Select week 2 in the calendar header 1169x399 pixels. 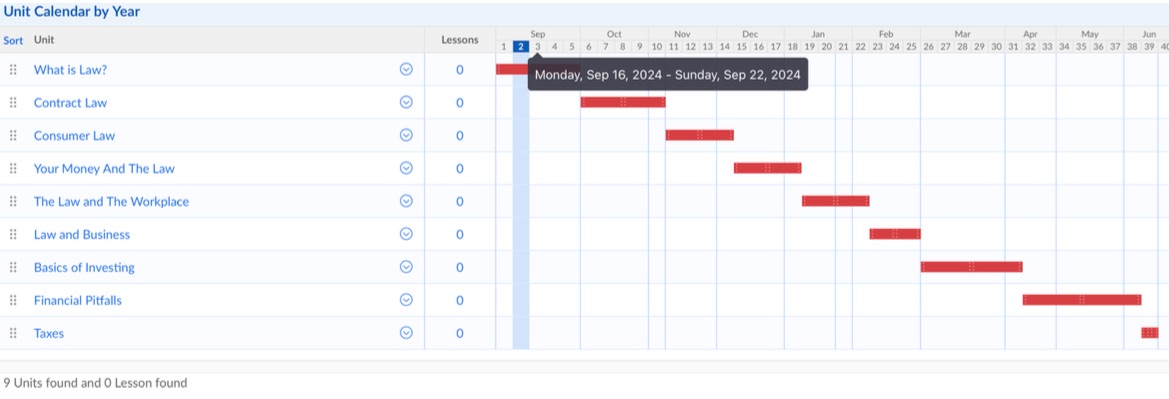coord(521,46)
